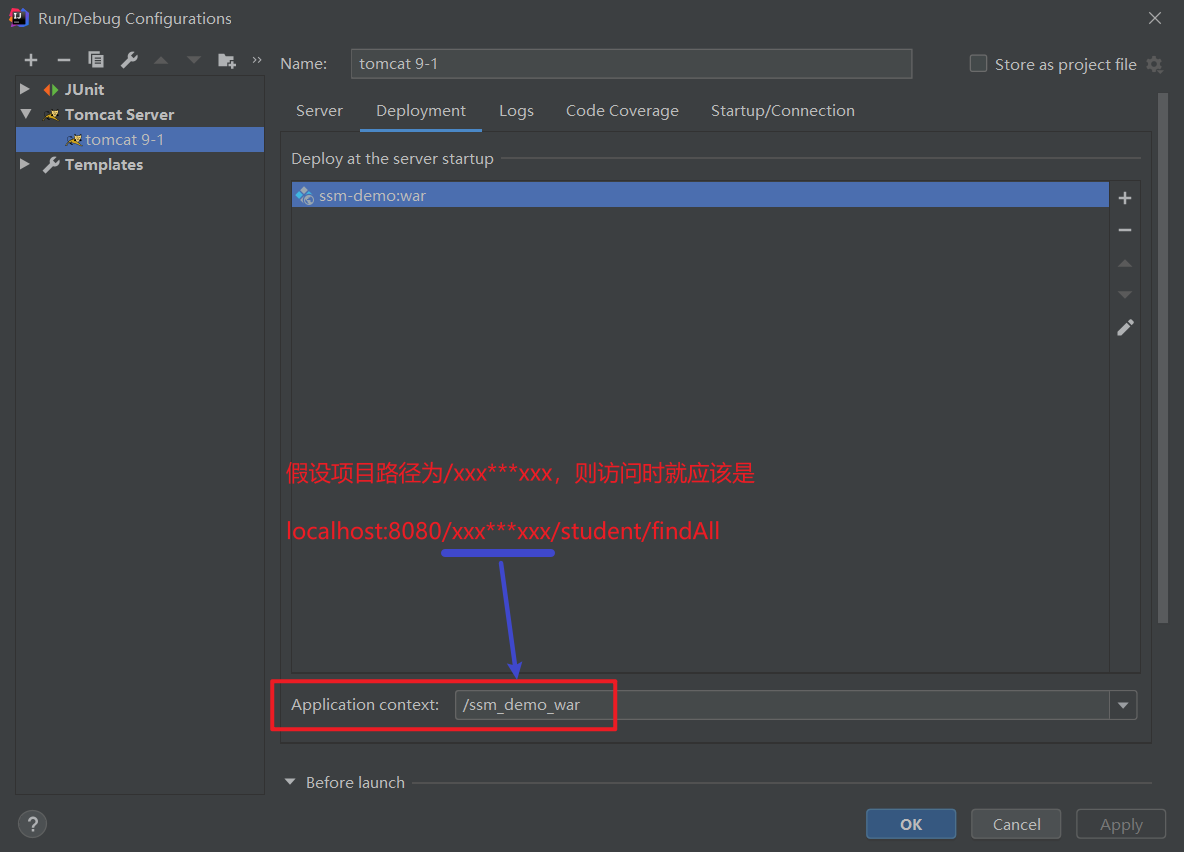Open help with question mark button

pos(32,824)
